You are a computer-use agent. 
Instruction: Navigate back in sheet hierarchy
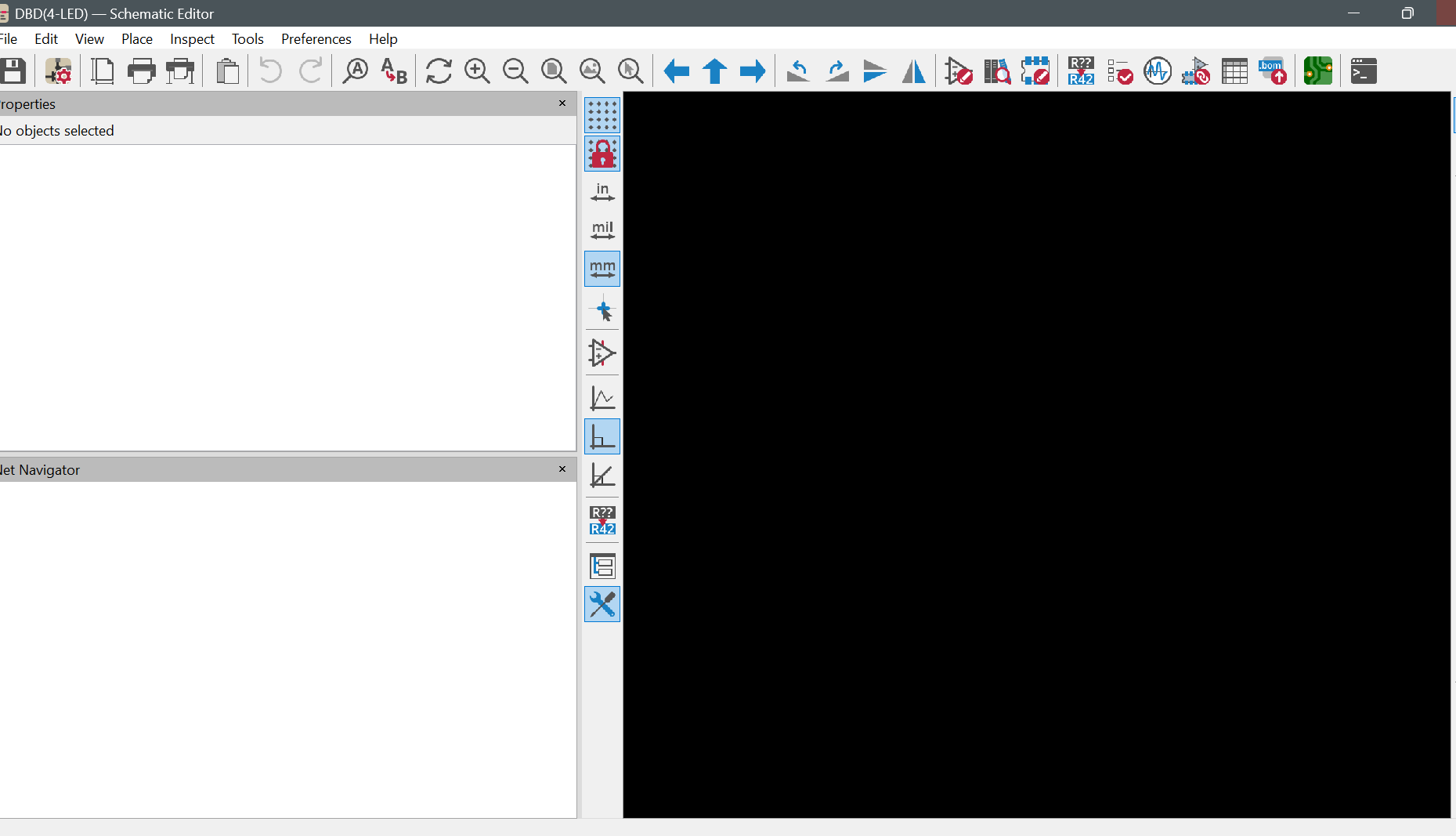click(677, 71)
